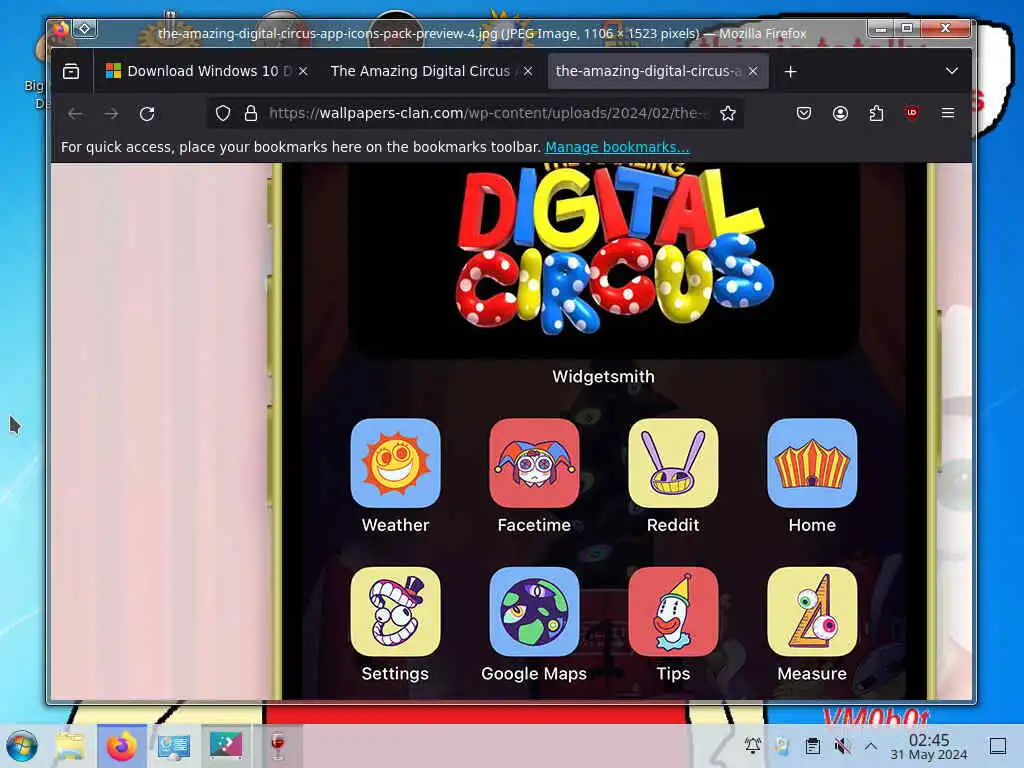Open Firefox application hamburger menu
Screen dimensions: 1024x768
coord(948,113)
